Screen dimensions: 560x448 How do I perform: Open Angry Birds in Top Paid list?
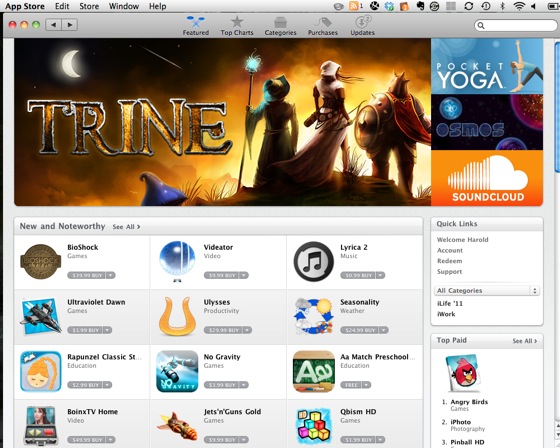tap(469, 402)
